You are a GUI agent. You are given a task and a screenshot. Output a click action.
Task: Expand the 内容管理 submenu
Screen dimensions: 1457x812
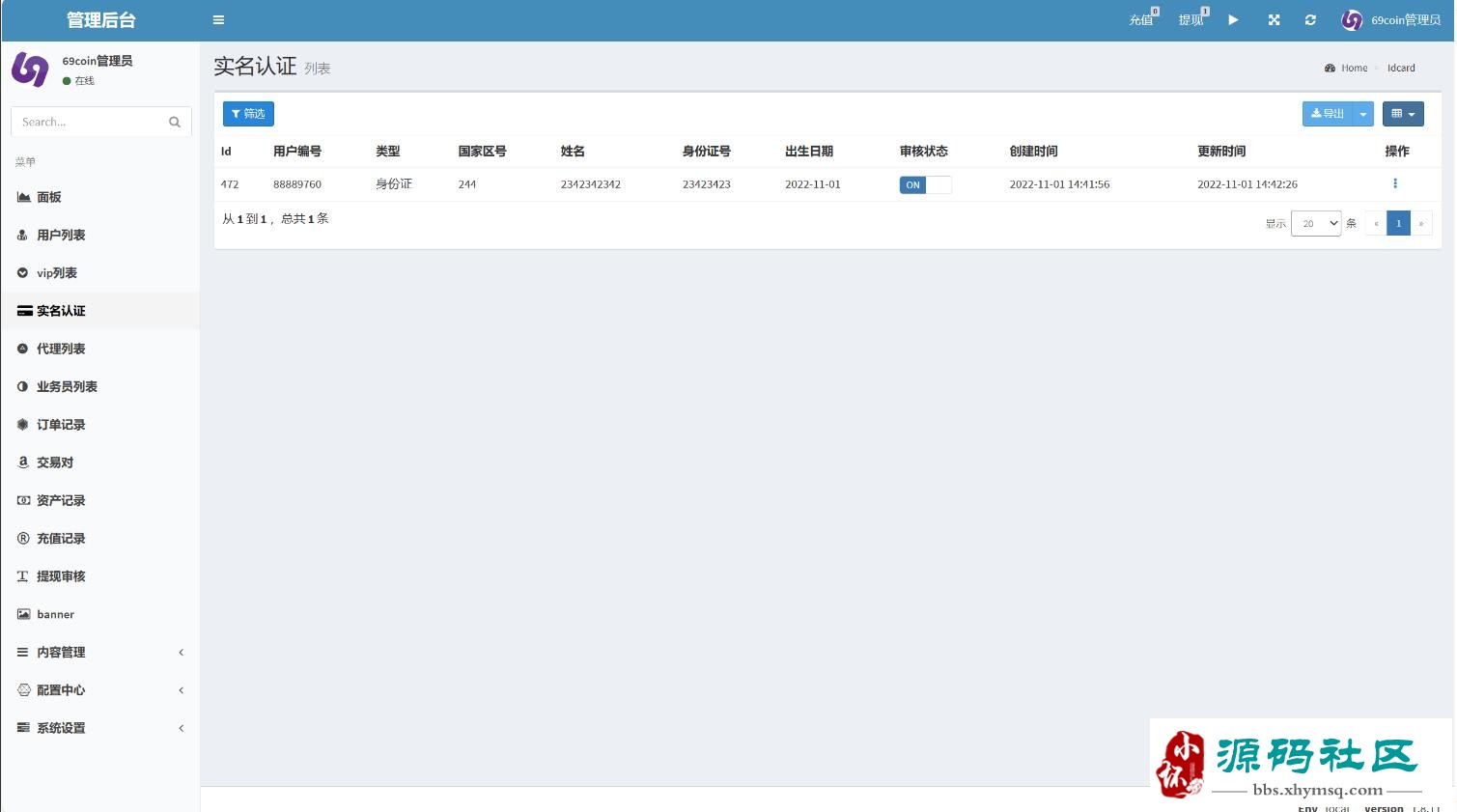[100, 653]
